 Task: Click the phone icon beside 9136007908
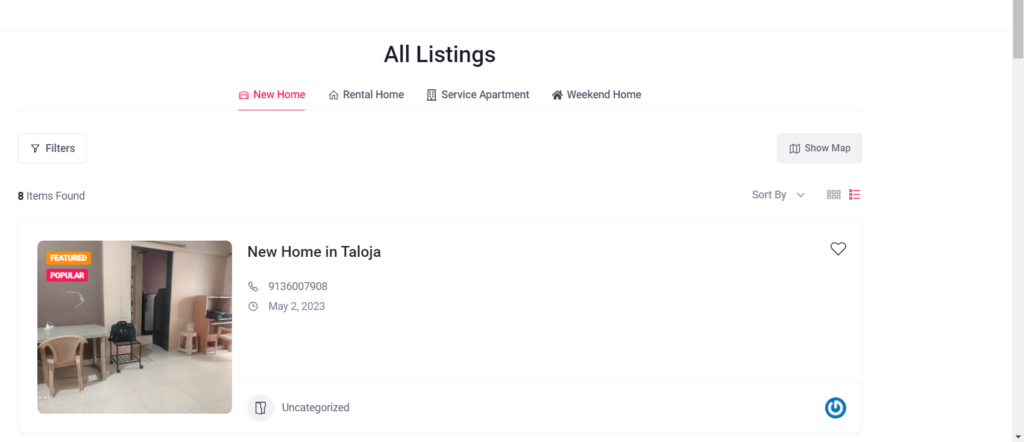[x=253, y=286]
